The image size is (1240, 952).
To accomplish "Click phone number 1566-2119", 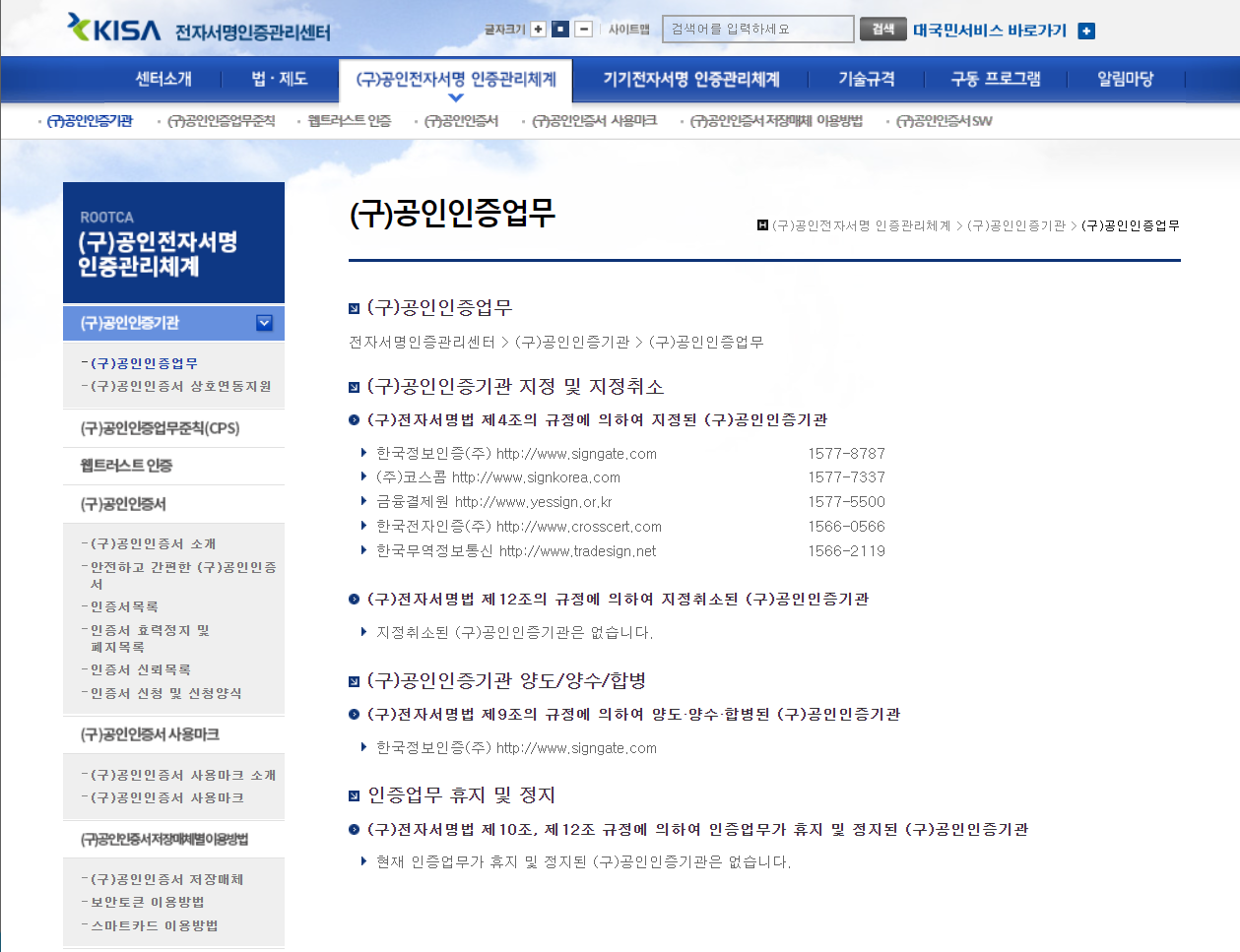I will click(846, 551).
